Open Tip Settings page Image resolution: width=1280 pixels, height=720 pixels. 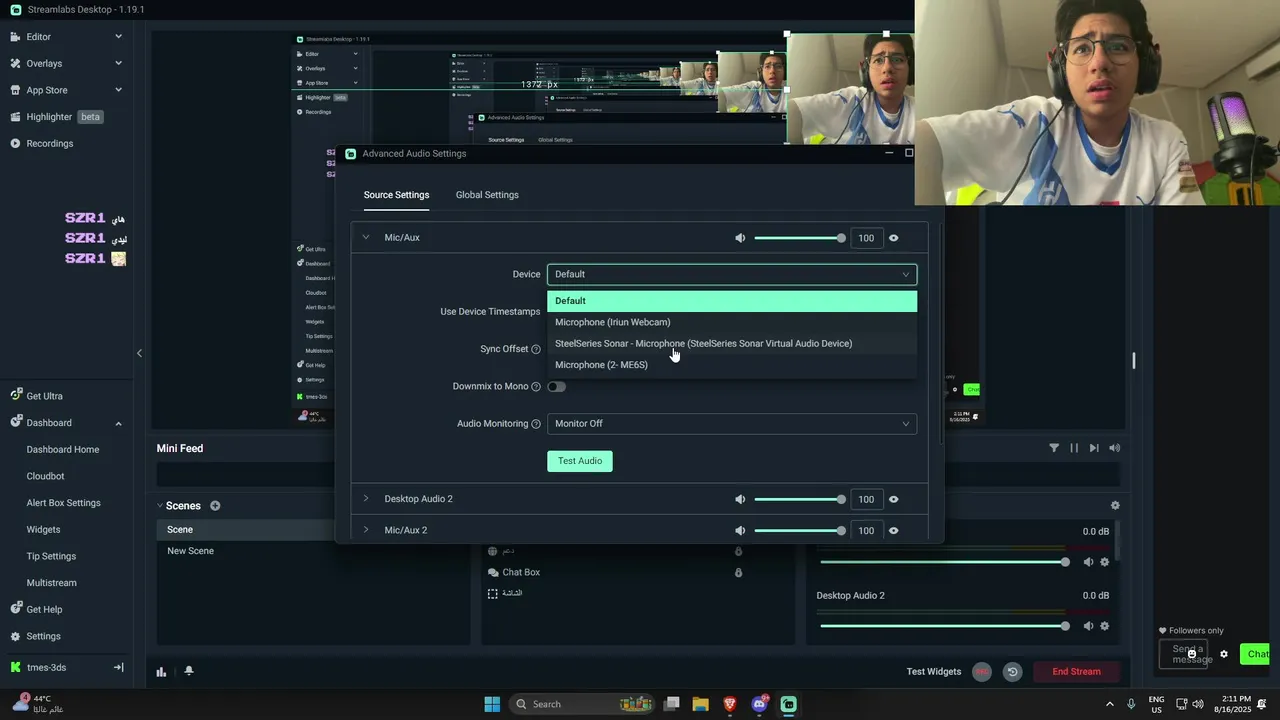51,556
